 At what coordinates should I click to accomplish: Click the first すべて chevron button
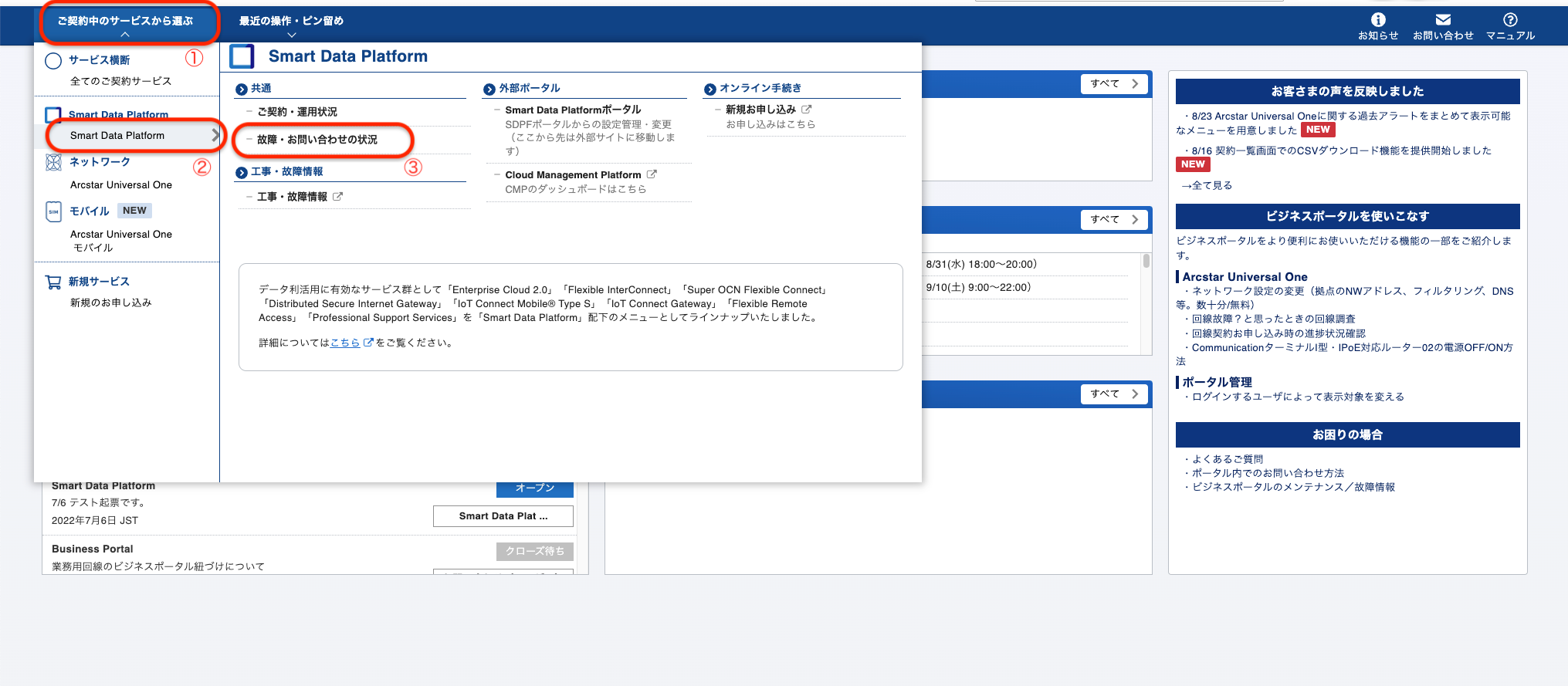[1114, 84]
